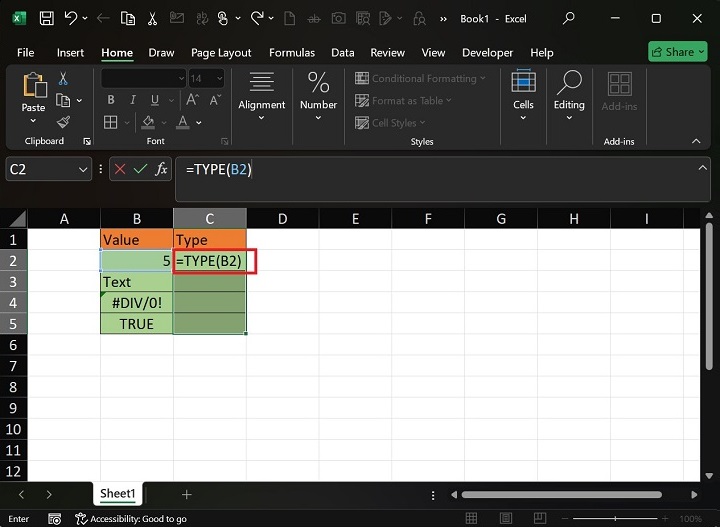Viewport: 720px width, 527px height.
Task: Open the Name Box dropdown
Action: (83, 170)
